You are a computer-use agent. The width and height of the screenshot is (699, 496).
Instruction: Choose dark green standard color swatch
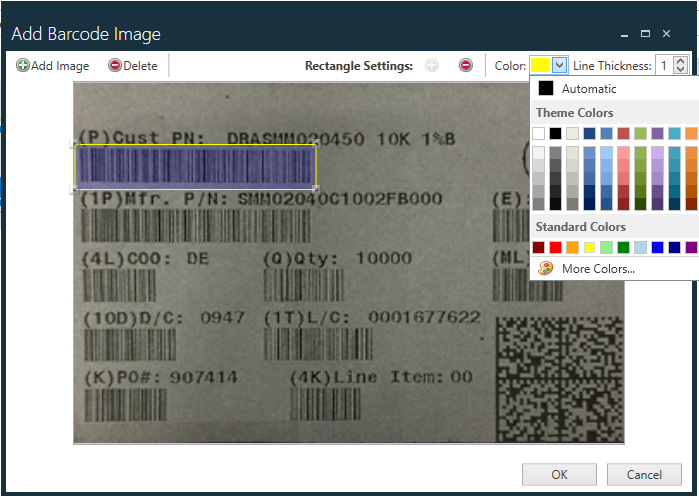pos(623,247)
